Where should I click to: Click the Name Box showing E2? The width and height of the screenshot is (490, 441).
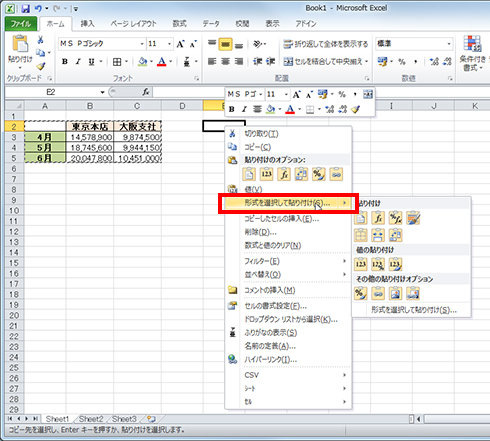coord(51,92)
